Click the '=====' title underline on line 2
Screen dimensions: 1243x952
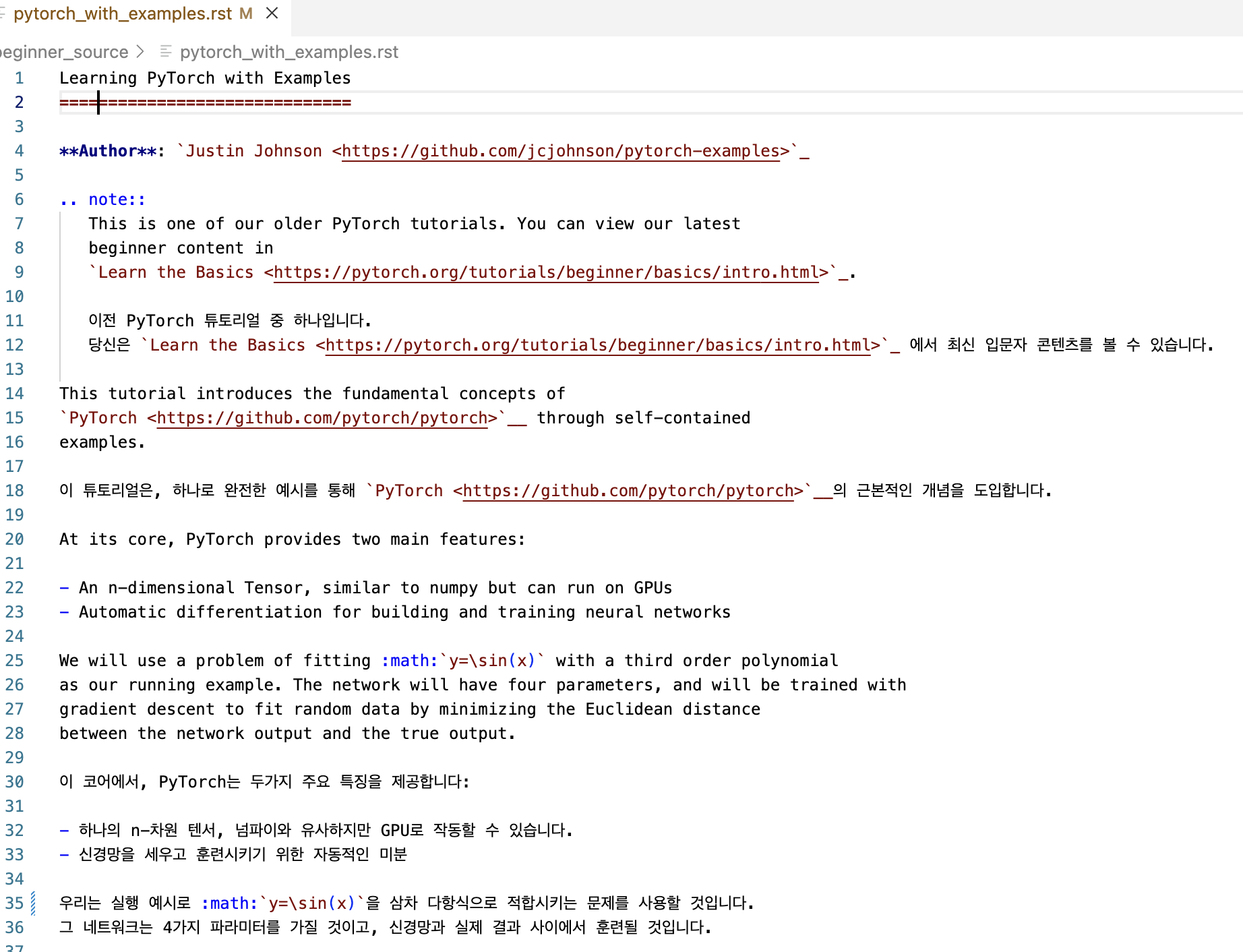[x=205, y=102]
